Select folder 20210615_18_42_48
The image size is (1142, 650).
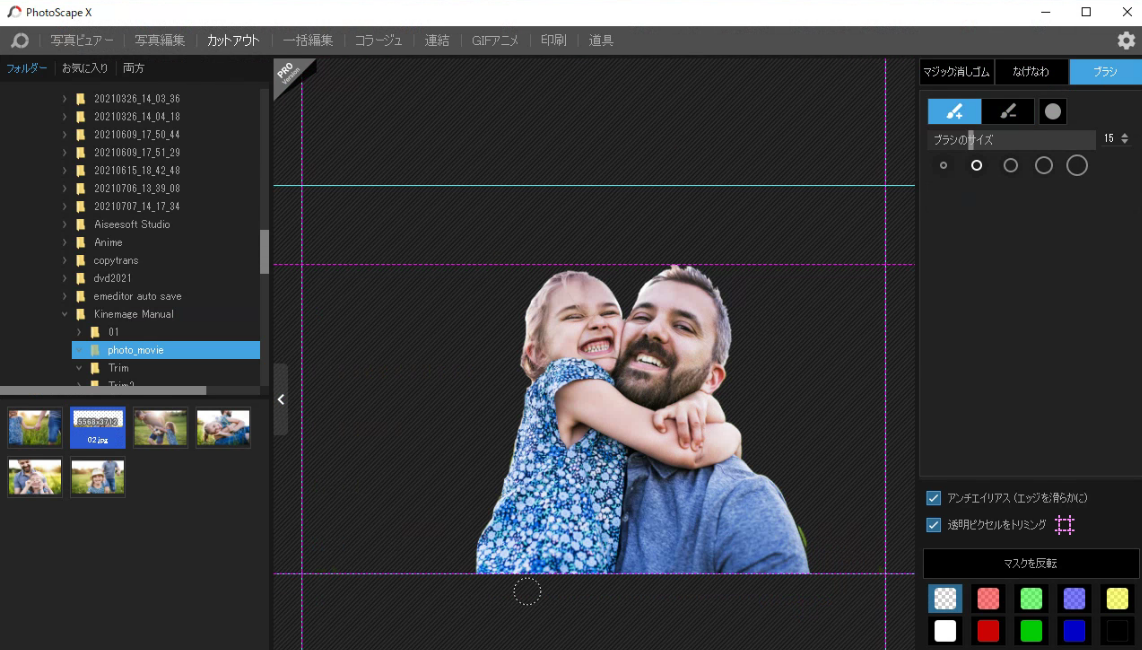pos(137,171)
